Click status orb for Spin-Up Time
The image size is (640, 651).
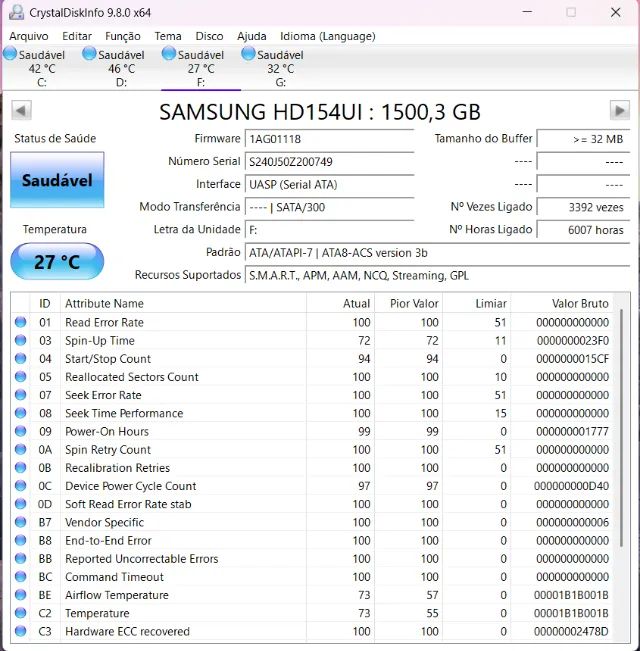click(20, 340)
